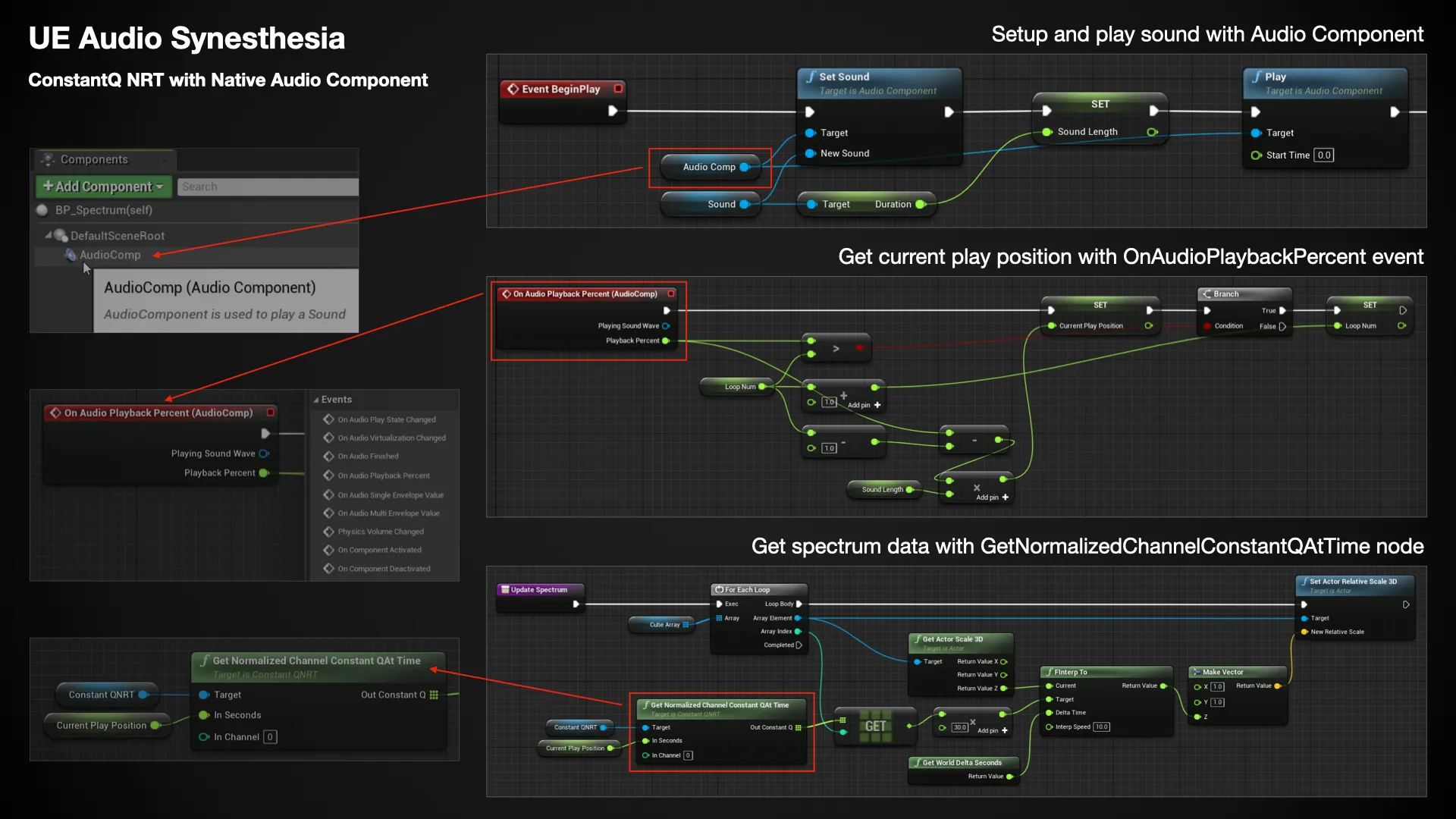Click the Make Vector X 1.0 value box
Screen dimensions: 1456x819
[1218, 686]
